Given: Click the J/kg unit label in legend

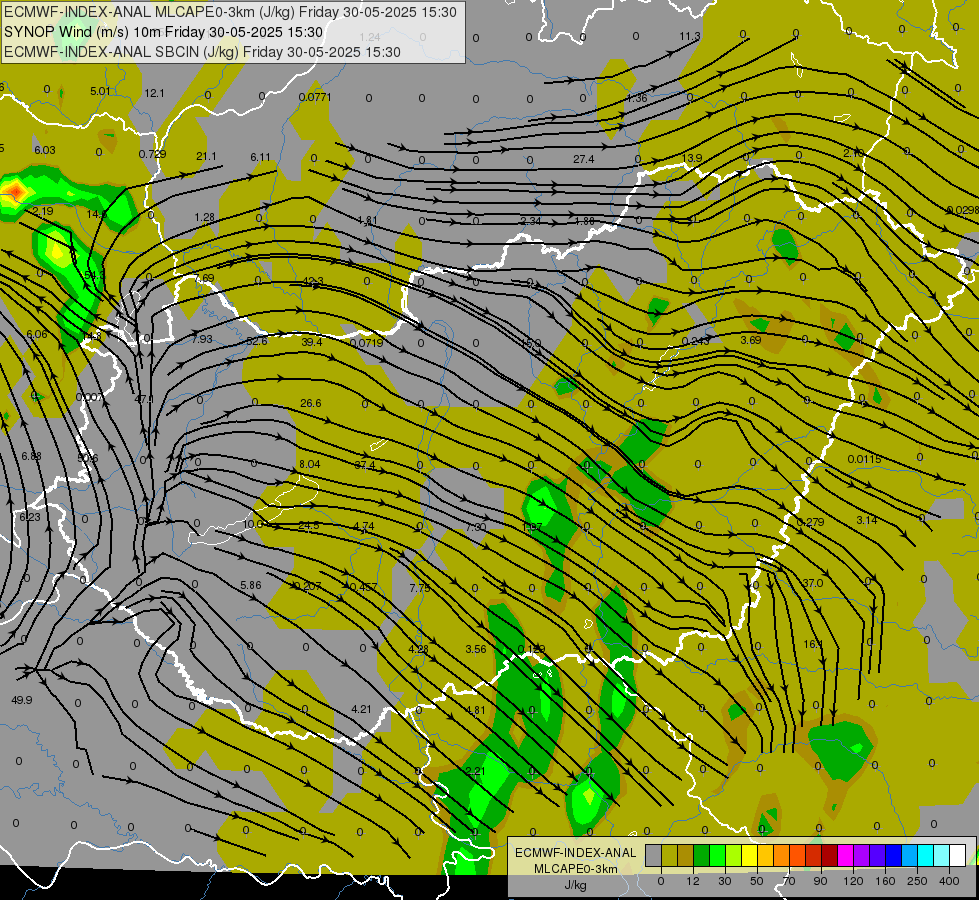Looking at the screenshot, I should 575,885.
